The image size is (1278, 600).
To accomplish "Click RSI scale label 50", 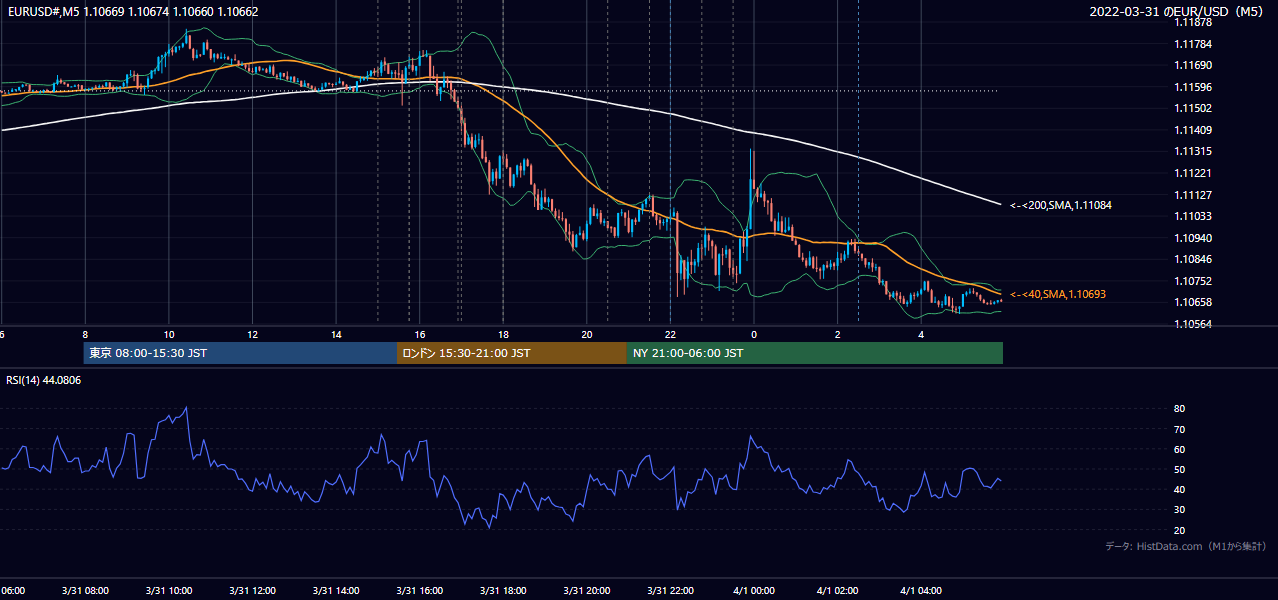I will [1180, 469].
